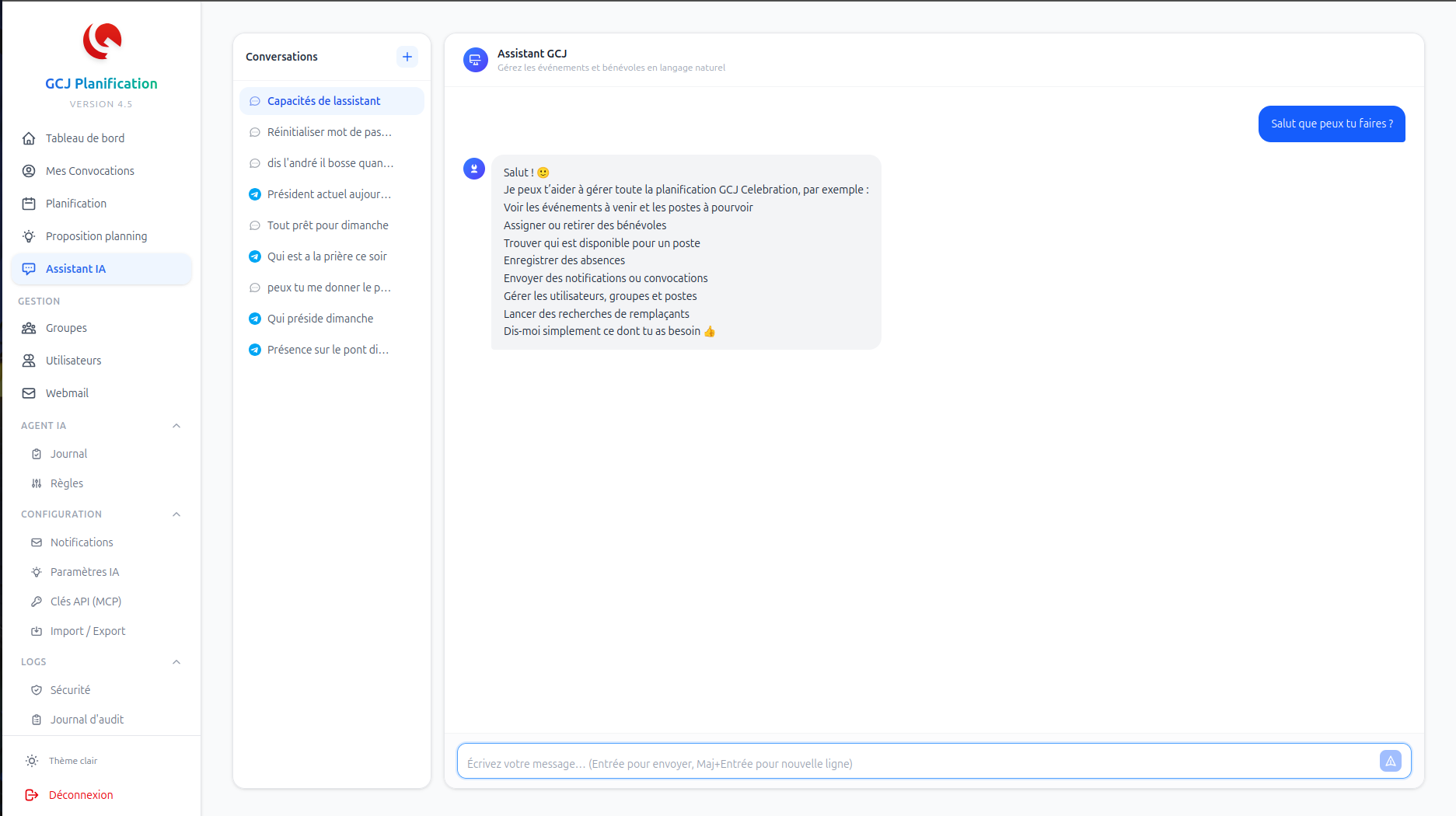Image resolution: width=1456 pixels, height=816 pixels.
Task: Open Planification in the sidebar
Action: 76,204
